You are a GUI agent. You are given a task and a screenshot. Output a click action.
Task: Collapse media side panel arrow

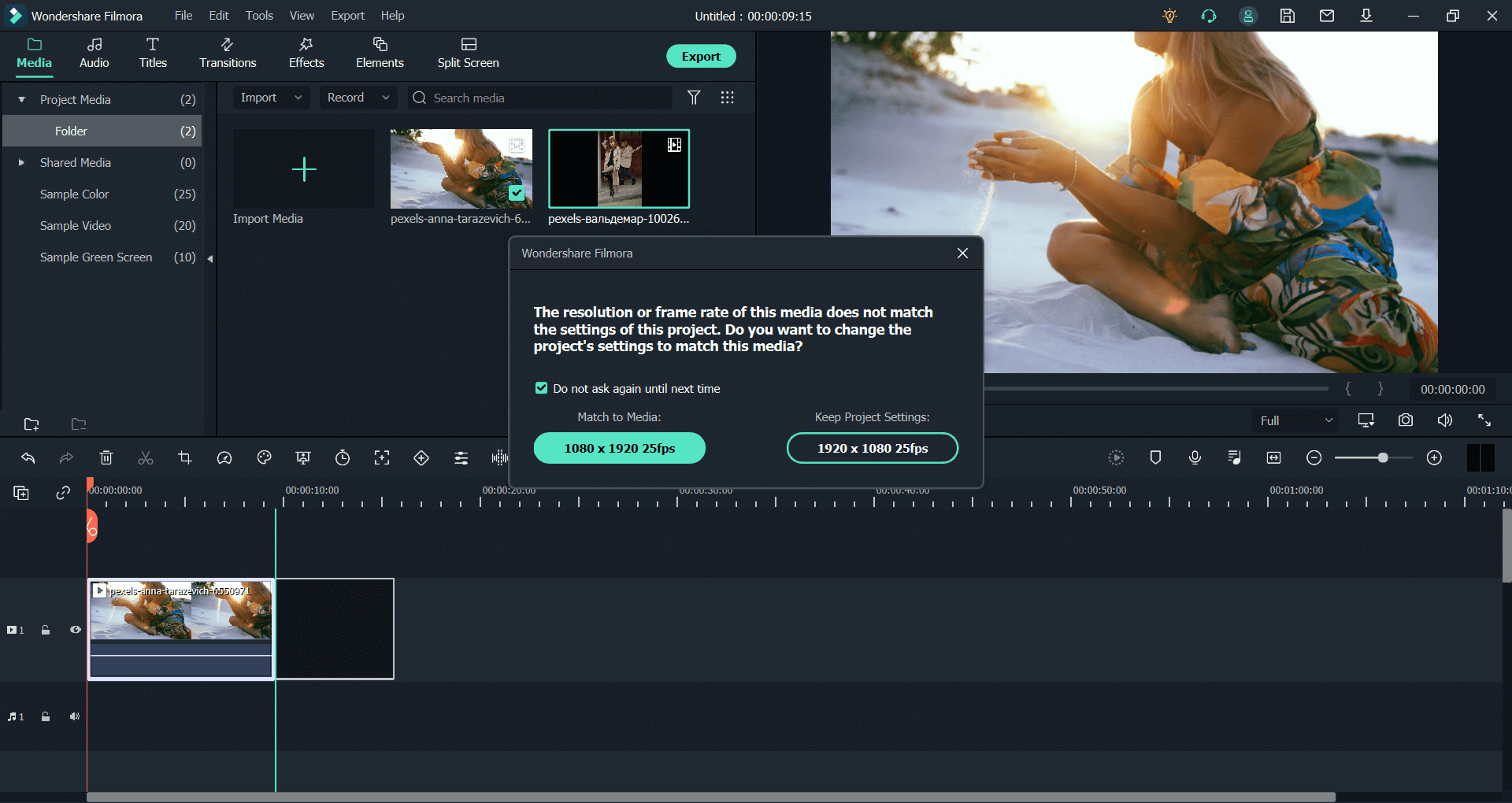[x=210, y=258]
